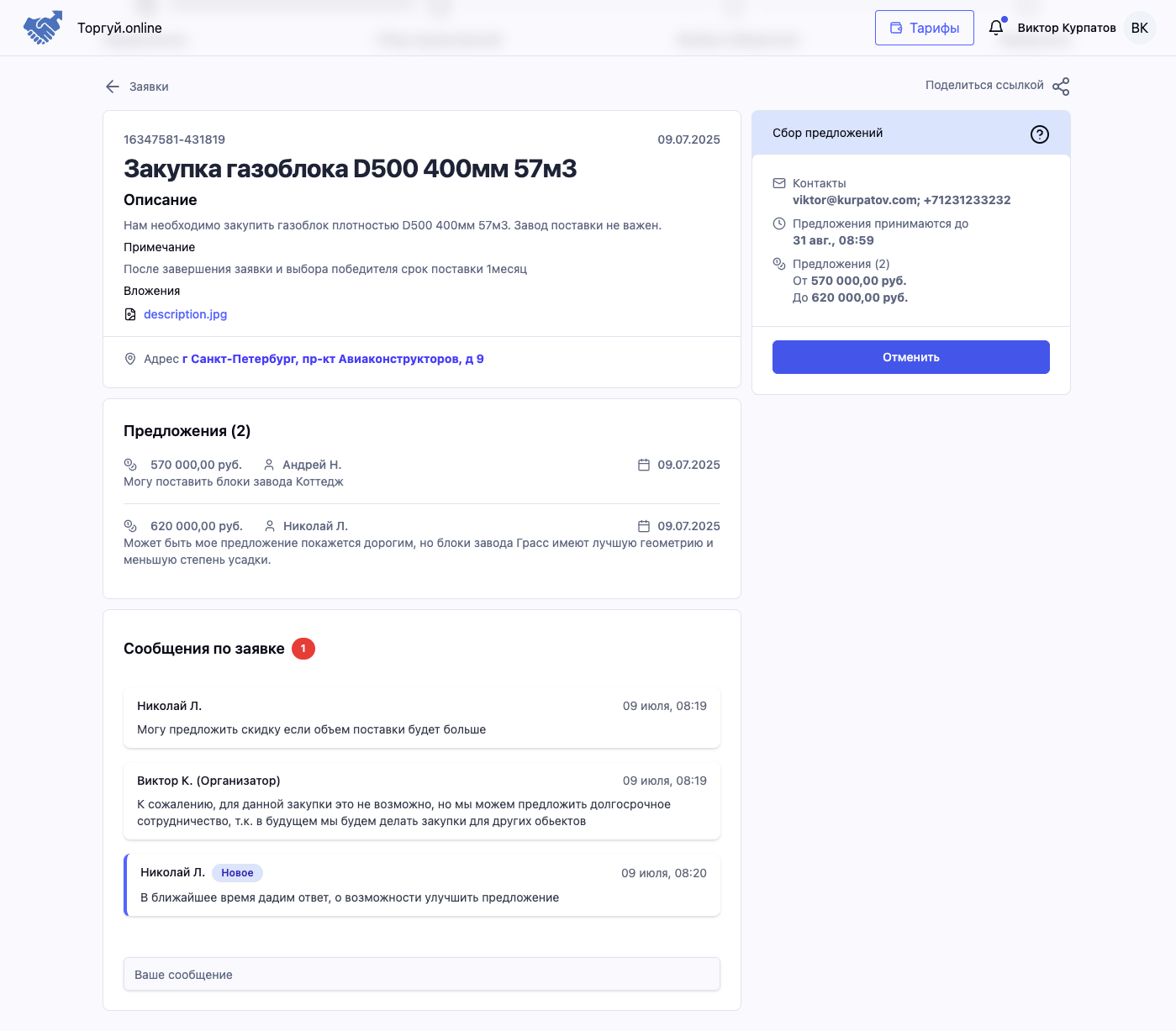1176x1031 pixels.
Task: Select Андрей Н. offer for 570 000 руб.
Action: coord(421,473)
